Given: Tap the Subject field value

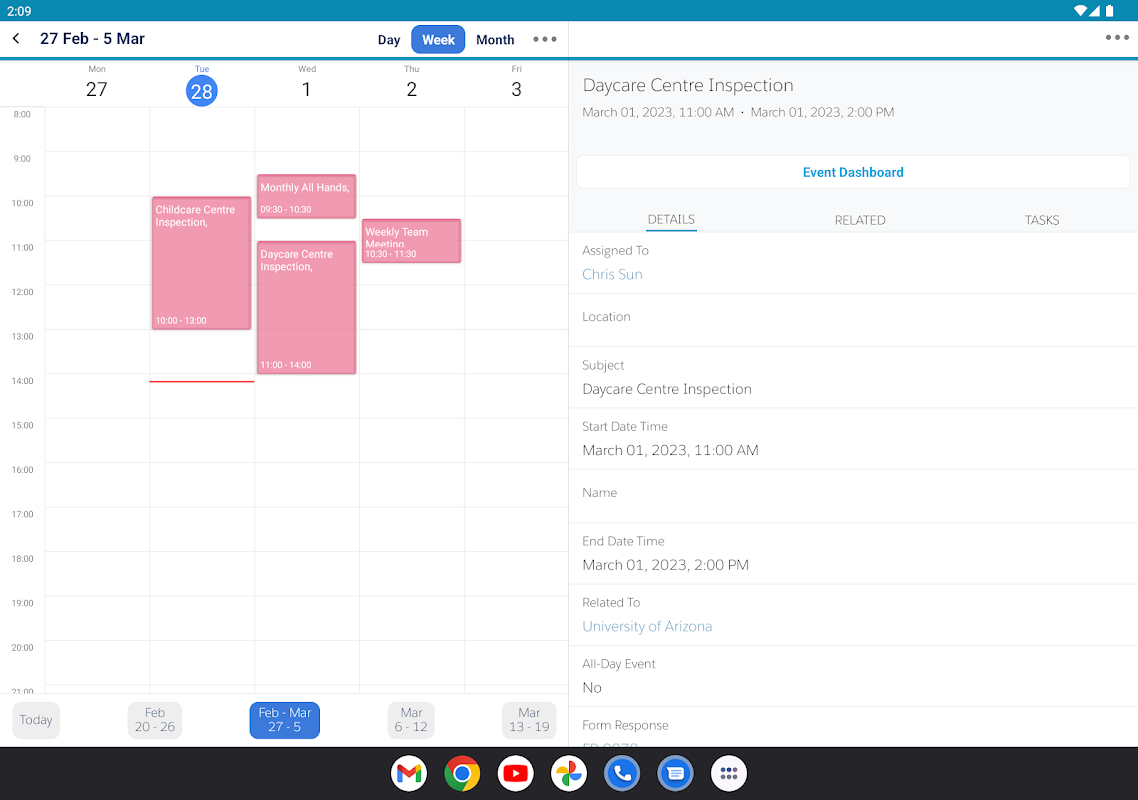Looking at the screenshot, I should coord(667,389).
